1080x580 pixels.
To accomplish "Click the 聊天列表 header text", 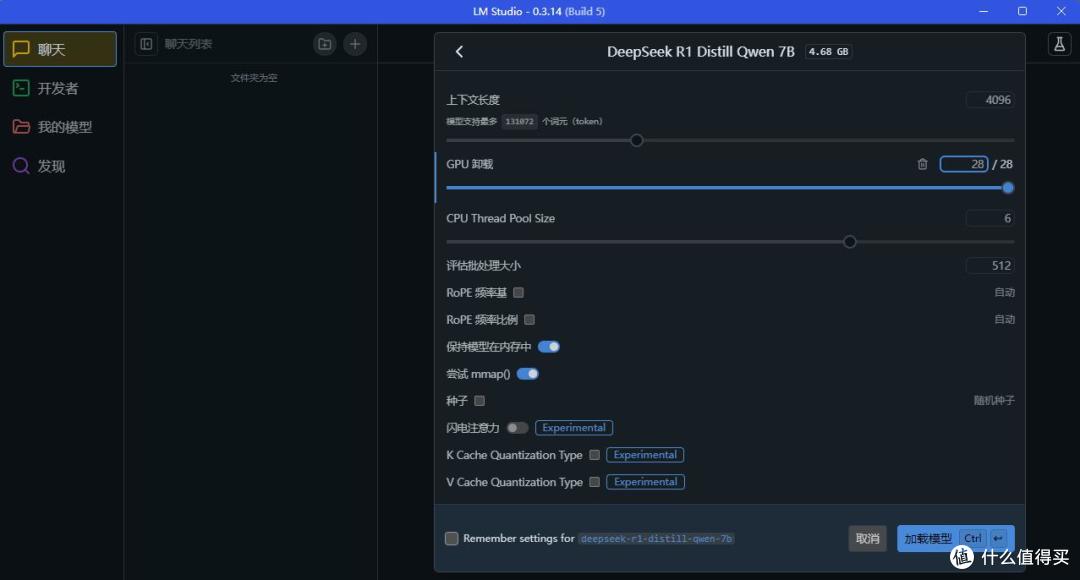I will pos(188,44).
